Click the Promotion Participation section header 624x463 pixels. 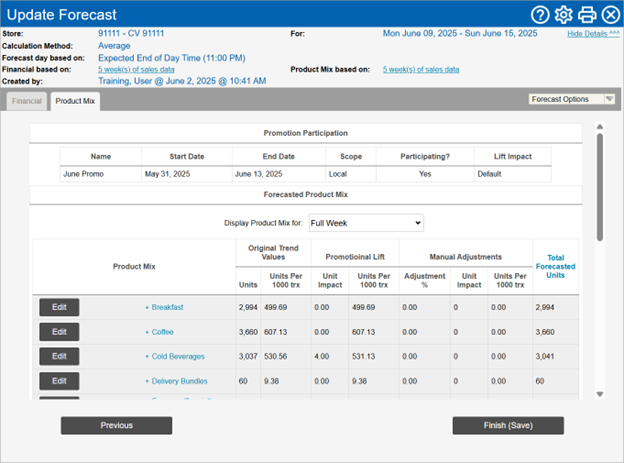point(306,133)
